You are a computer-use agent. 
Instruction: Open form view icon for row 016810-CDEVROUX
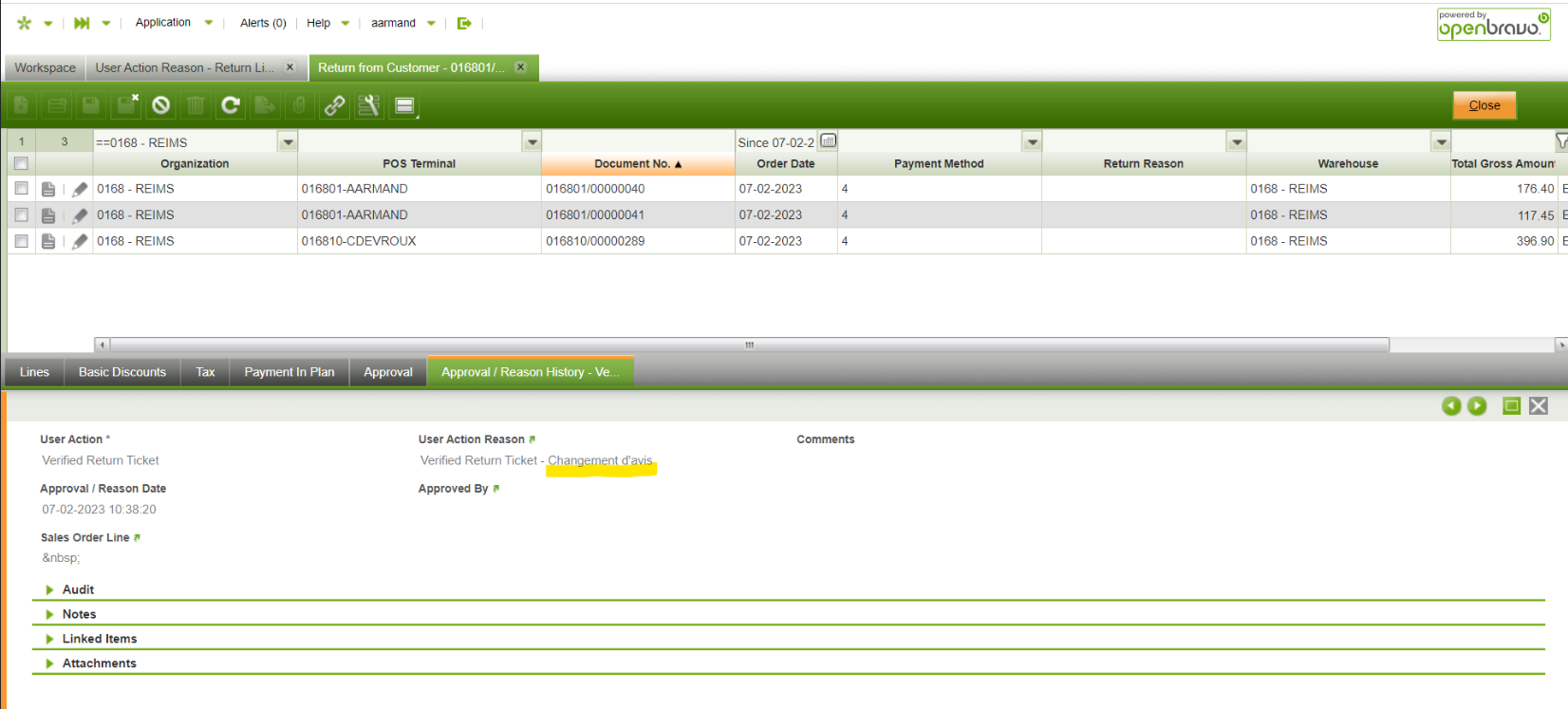point(48,242)
